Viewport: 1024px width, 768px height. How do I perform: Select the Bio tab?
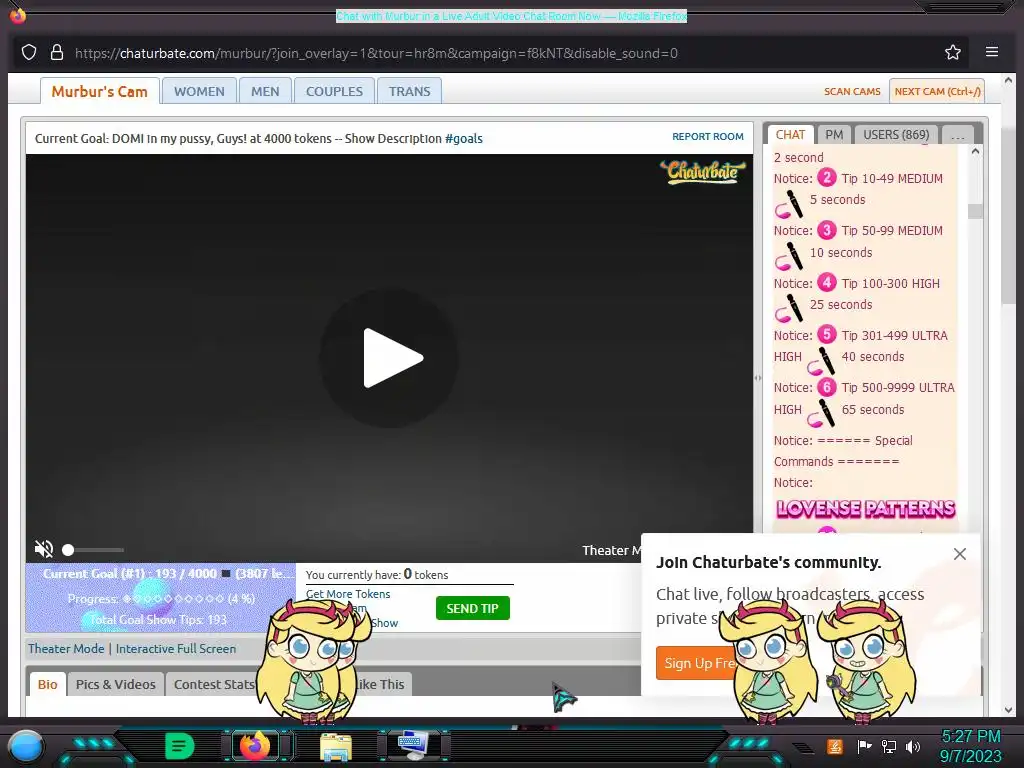48,684
